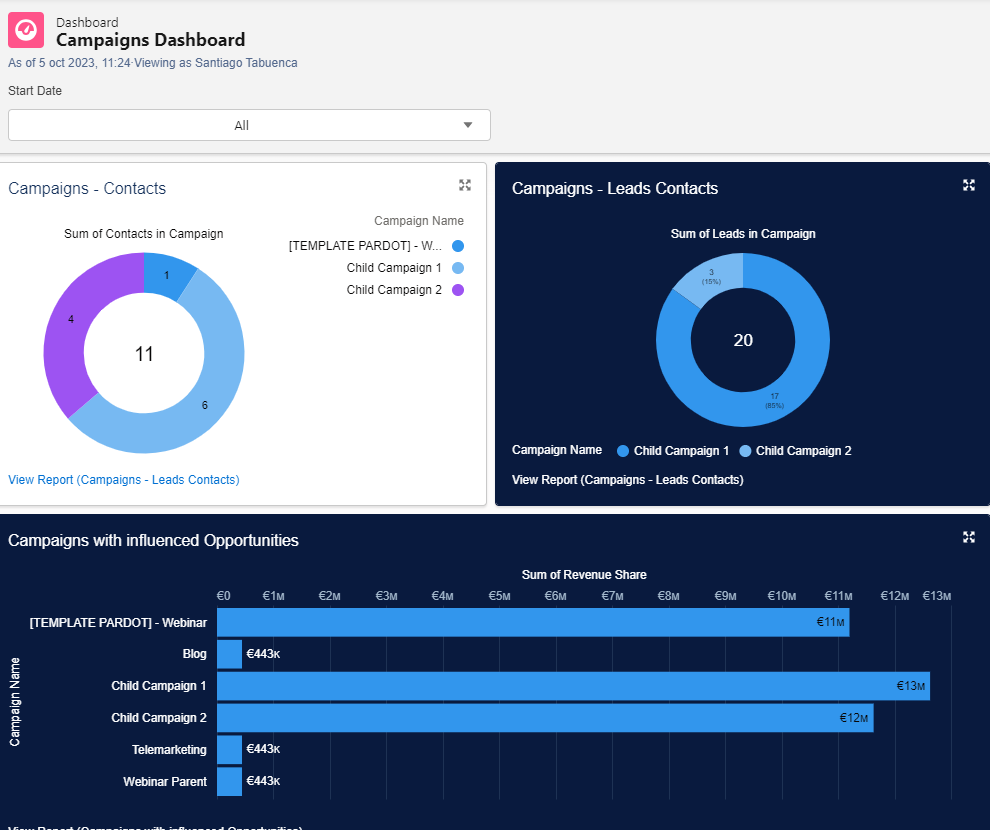Click the leads total 20 in donut center

coord(743,340)
